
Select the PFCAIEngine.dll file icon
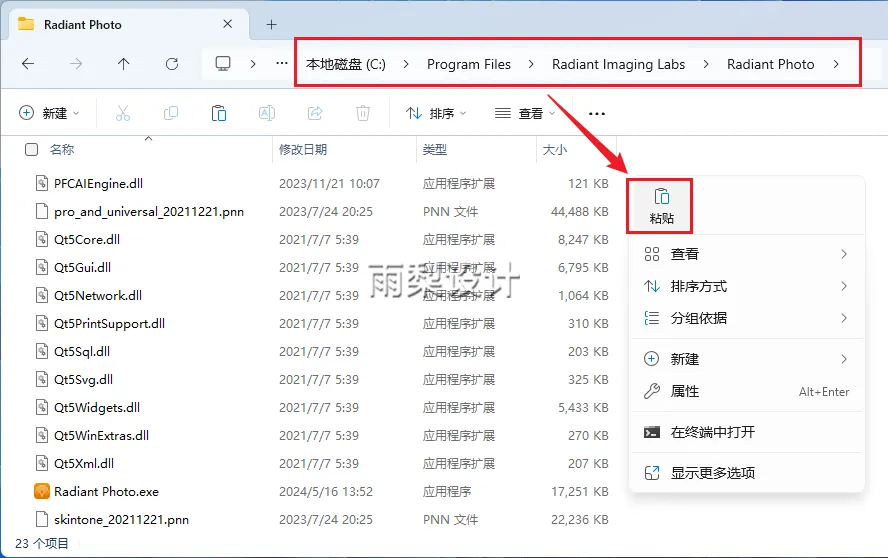[42, 184]
